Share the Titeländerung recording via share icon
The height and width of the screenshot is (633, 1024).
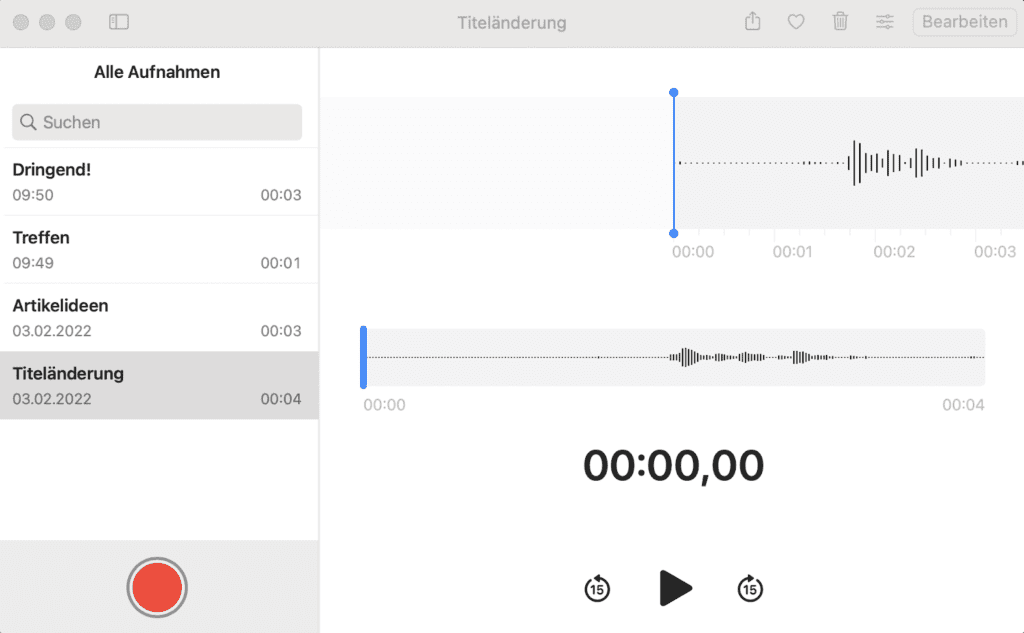pos(752,21)
